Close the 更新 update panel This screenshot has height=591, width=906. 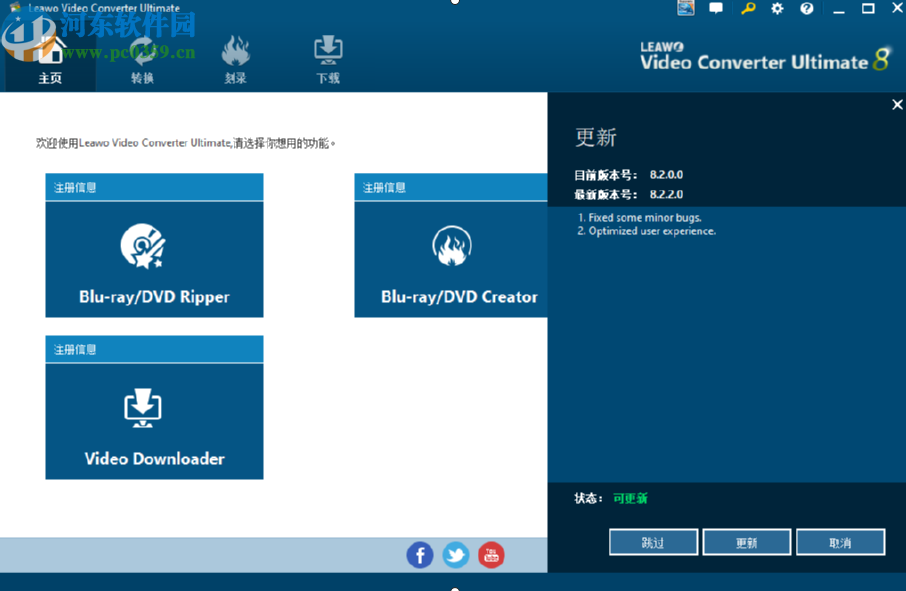pyautogui.click(x=897, y=105)
